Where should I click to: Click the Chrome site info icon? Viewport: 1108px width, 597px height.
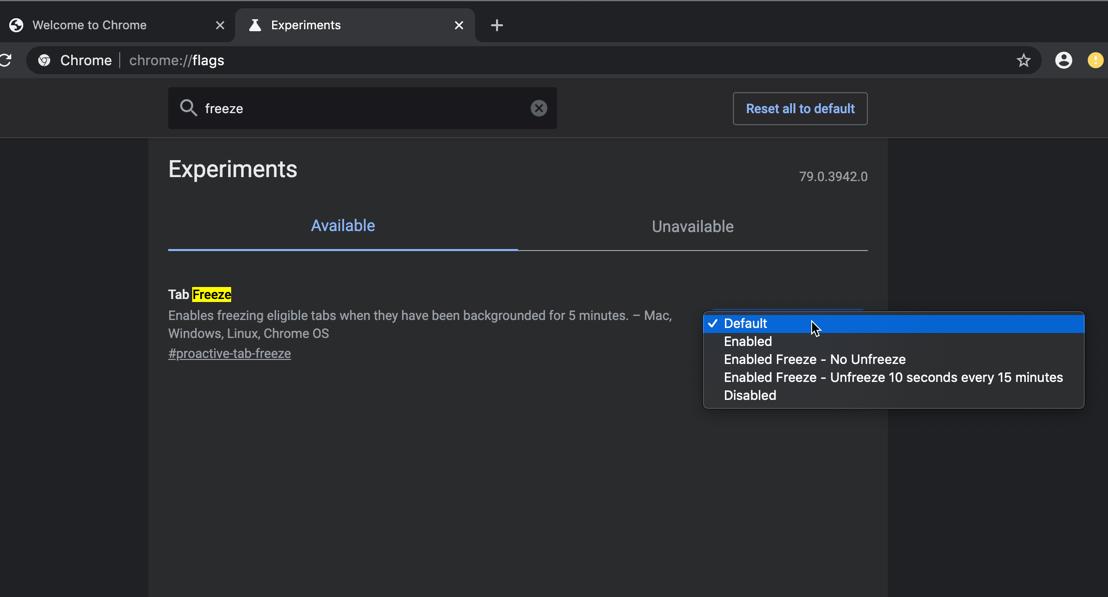pyautogui.click(x=44, y=61)
